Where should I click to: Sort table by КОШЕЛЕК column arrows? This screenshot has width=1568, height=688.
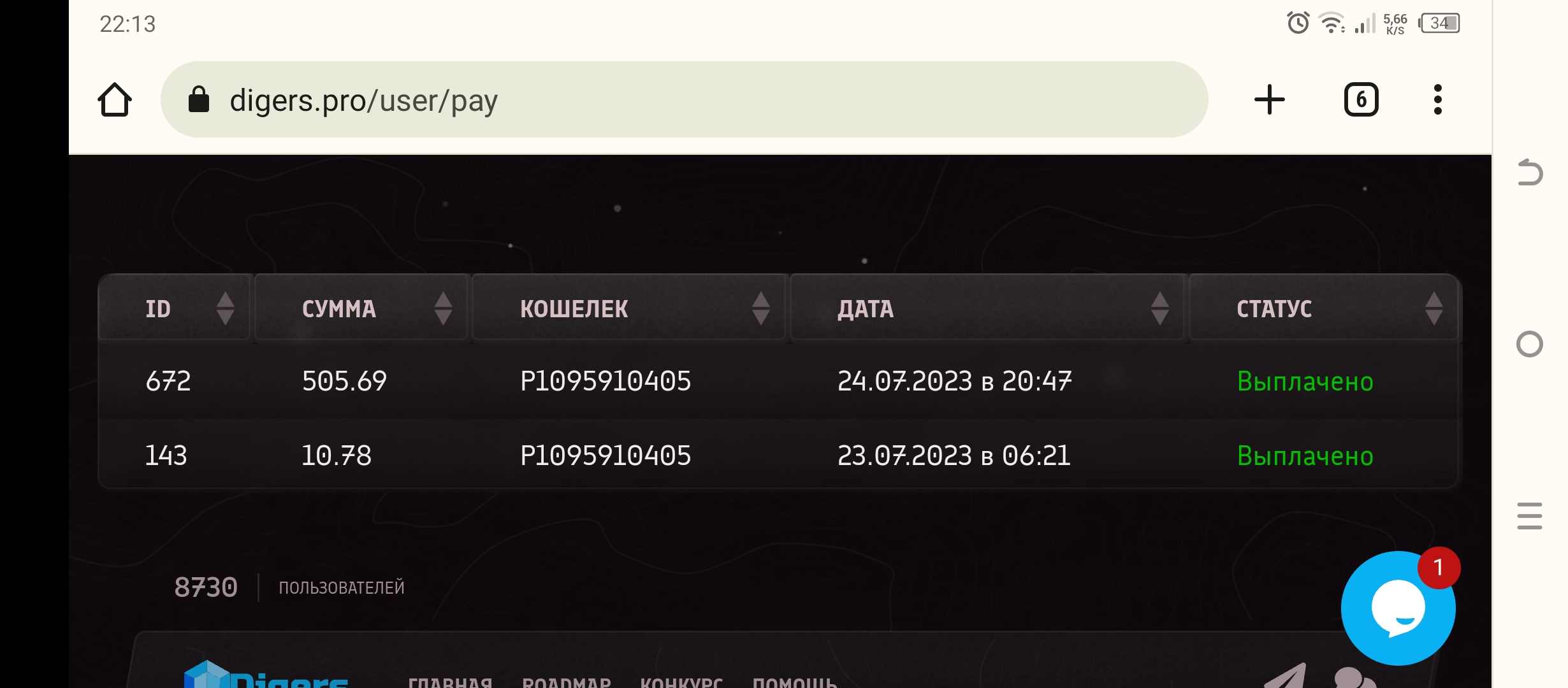click(760, 309)
